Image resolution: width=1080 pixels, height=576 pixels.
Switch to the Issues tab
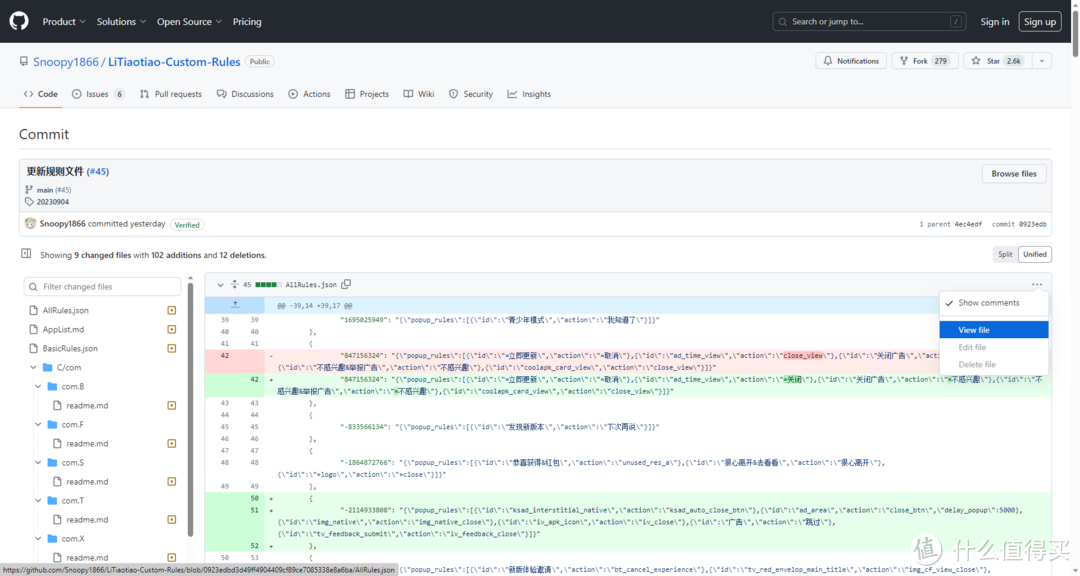(x=98, y=94)
